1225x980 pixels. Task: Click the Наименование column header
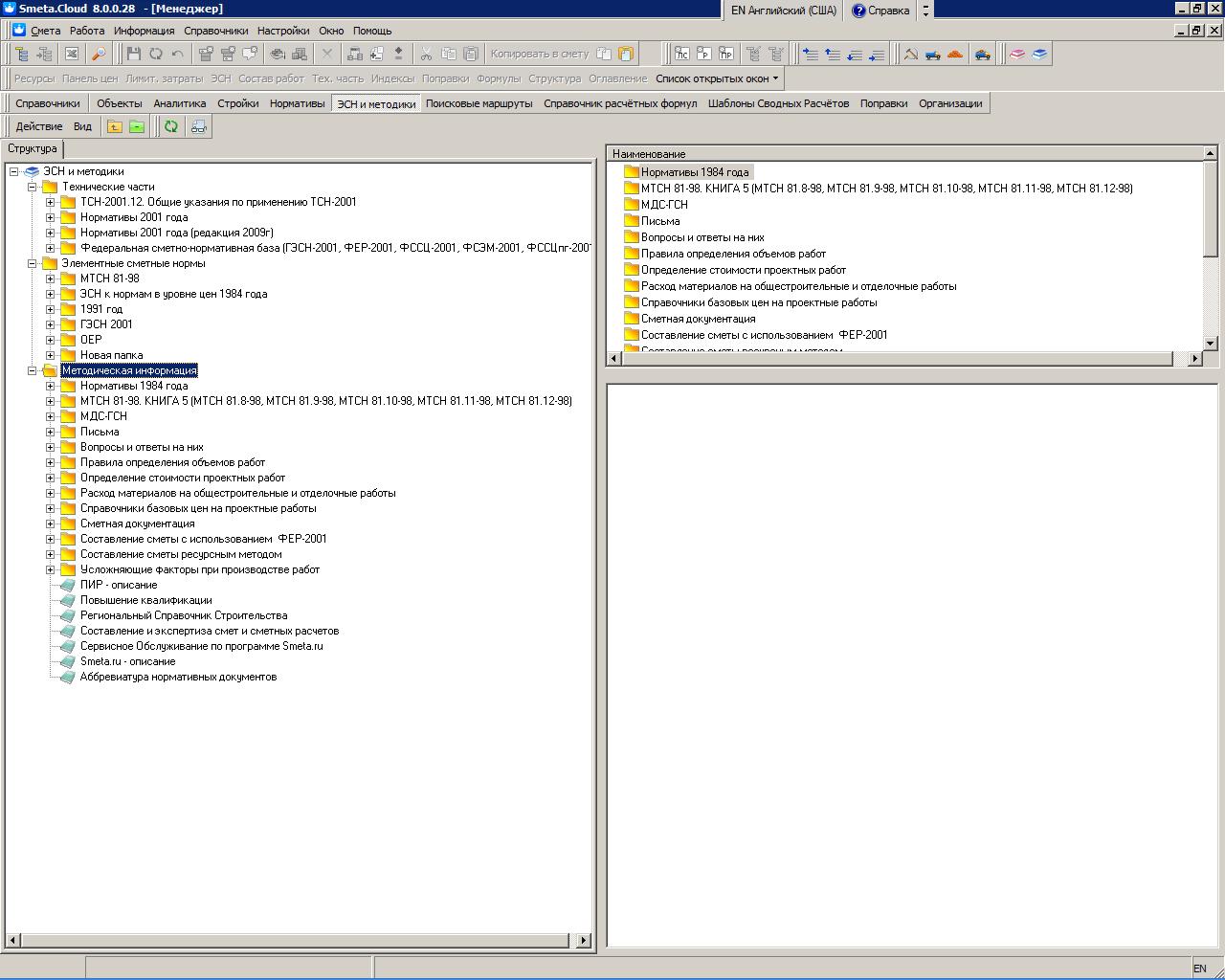(904, 153)
